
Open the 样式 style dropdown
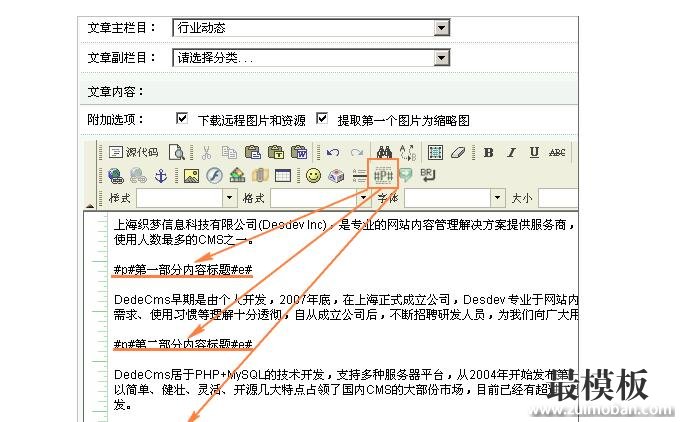pos(187,198)
